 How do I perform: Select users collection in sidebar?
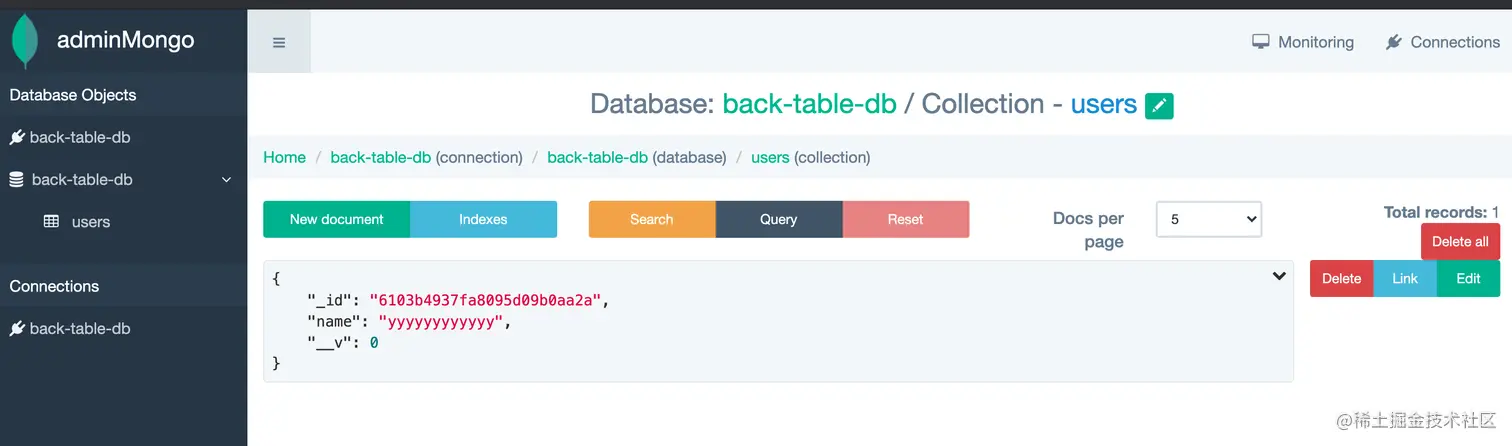click(x=91, y=222)
